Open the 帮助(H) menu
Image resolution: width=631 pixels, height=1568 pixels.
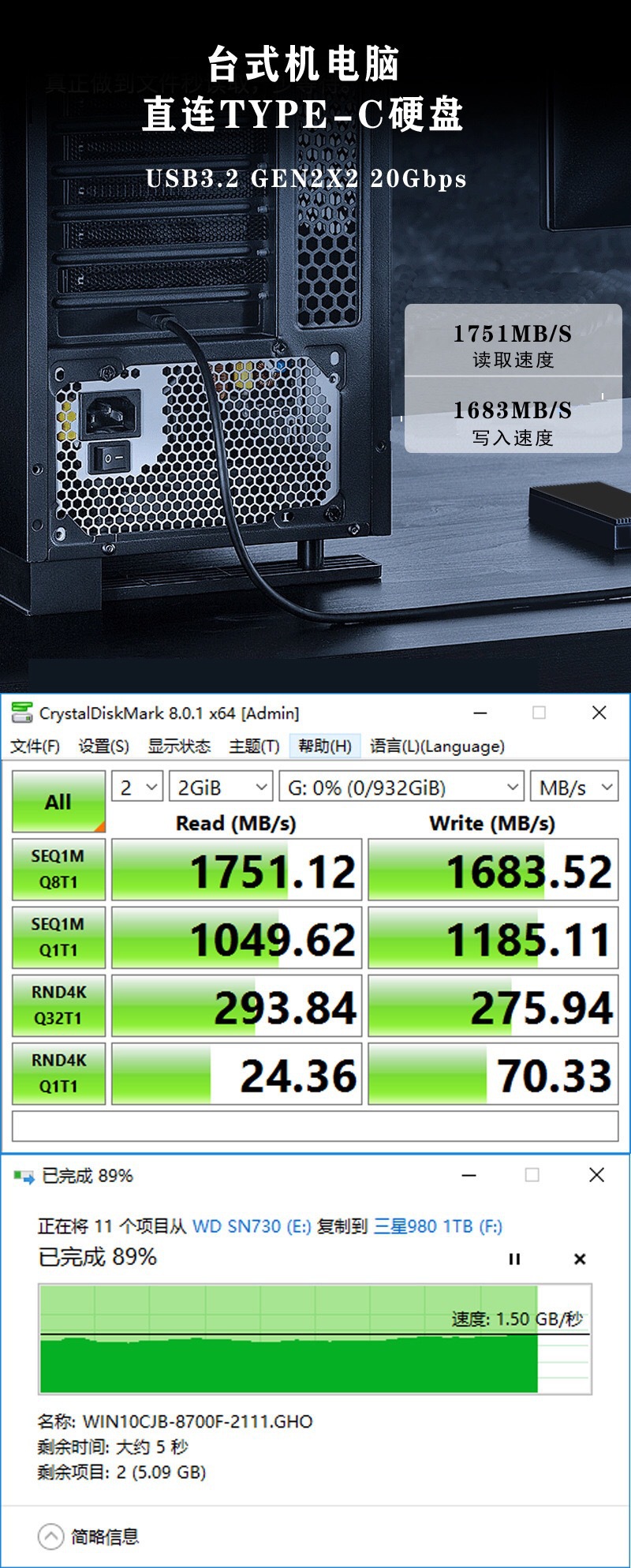coord(325,746)
